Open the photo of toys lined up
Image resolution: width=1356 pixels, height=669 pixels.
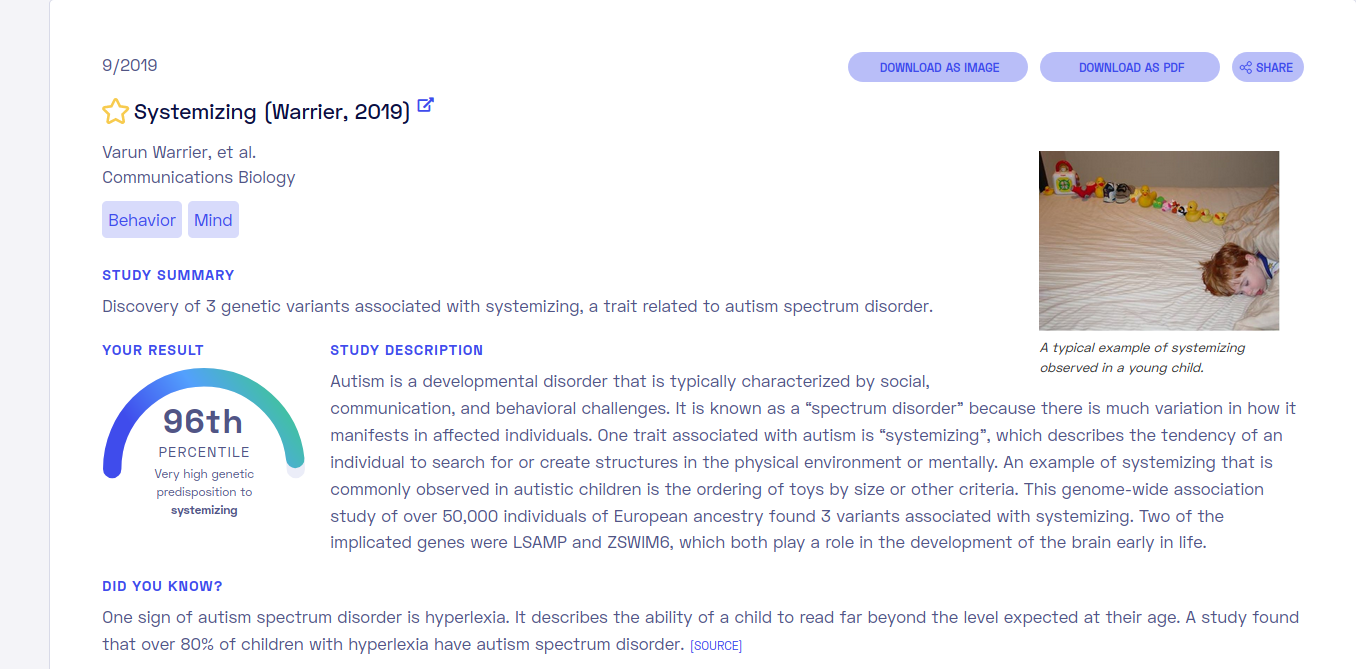(x=1158, y=240)
